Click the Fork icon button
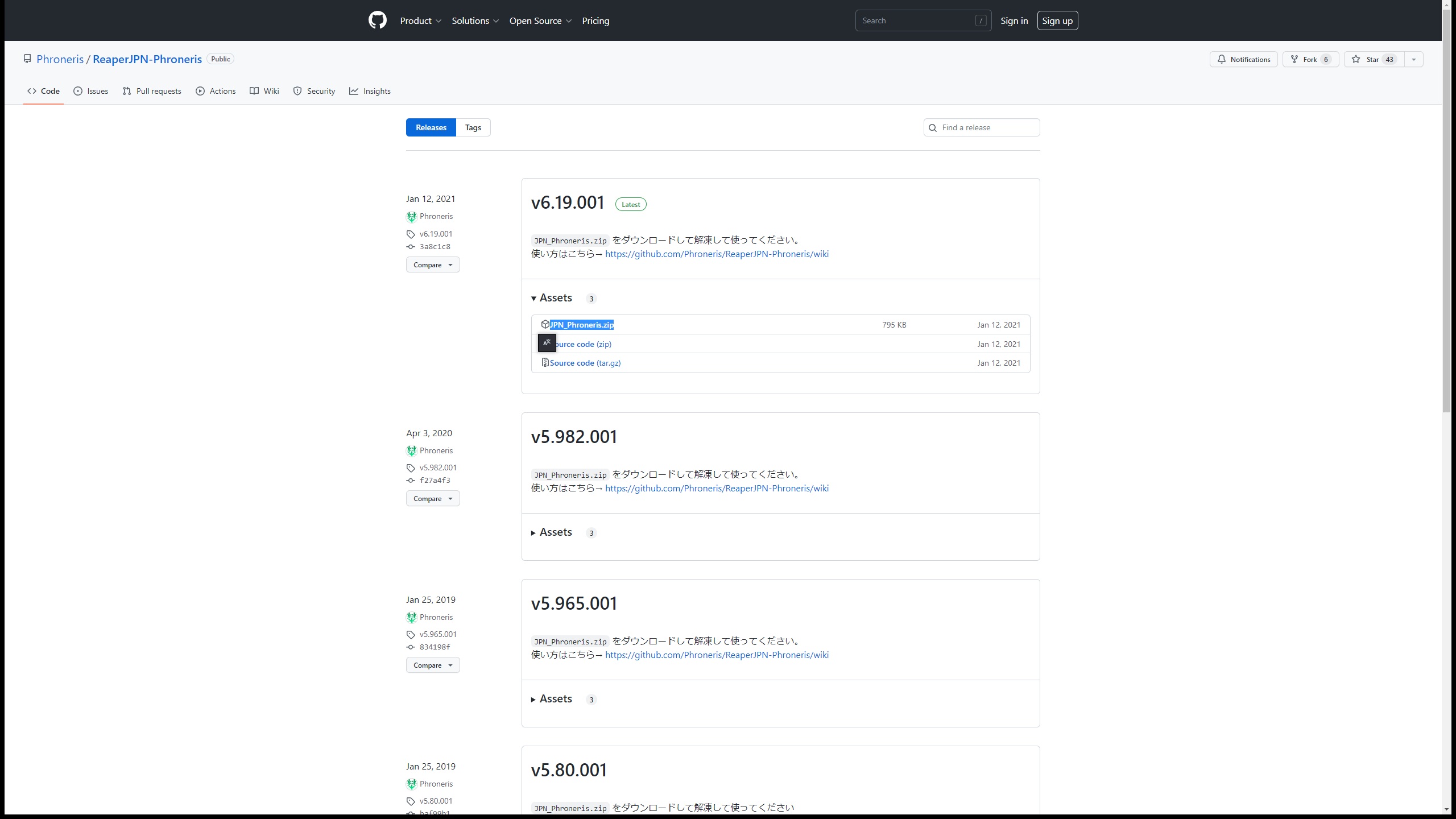The height and width of the screenshot is (819, 1456). pos(1310,59)
